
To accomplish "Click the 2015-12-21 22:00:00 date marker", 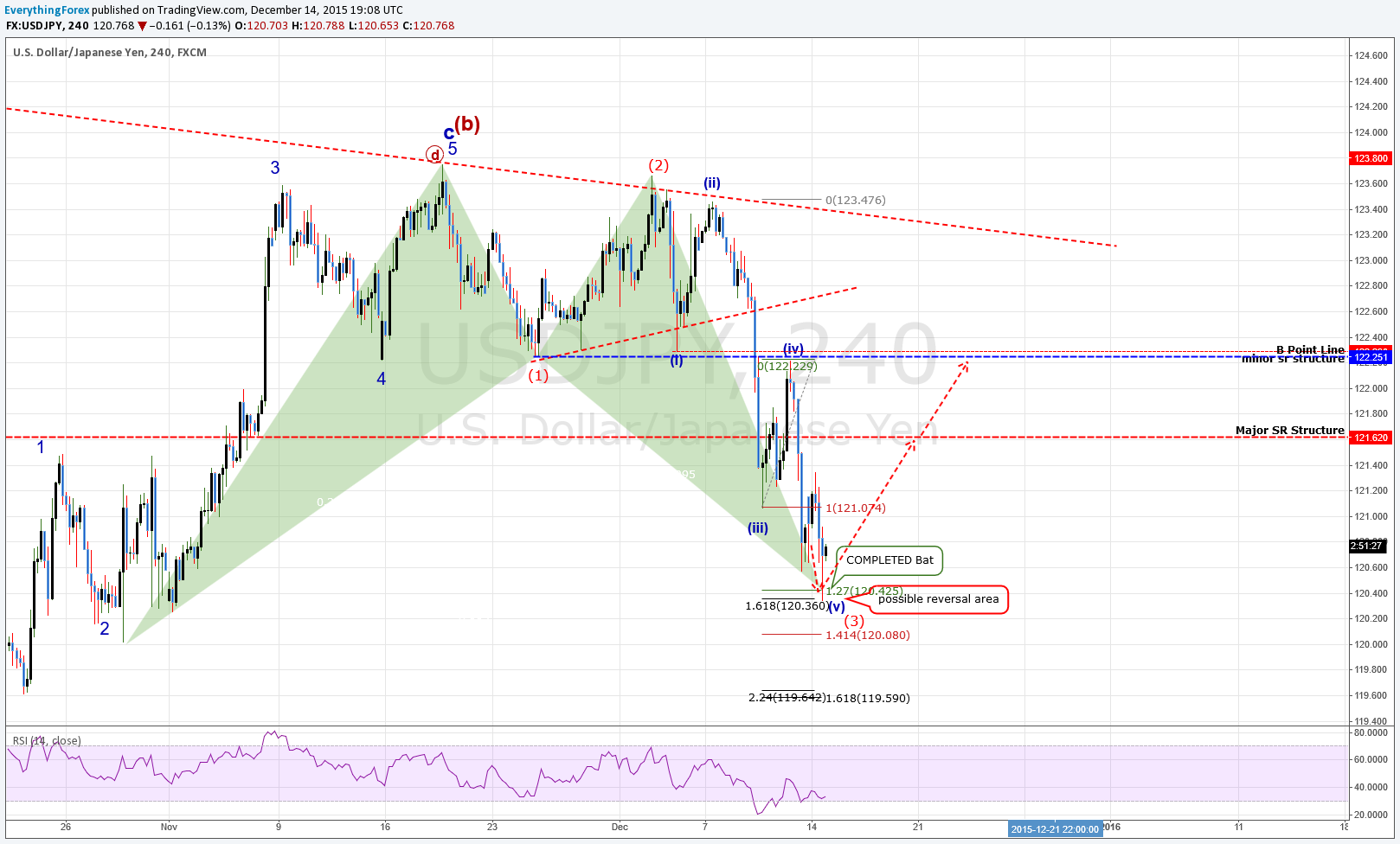I will [x=1055, y=829].
